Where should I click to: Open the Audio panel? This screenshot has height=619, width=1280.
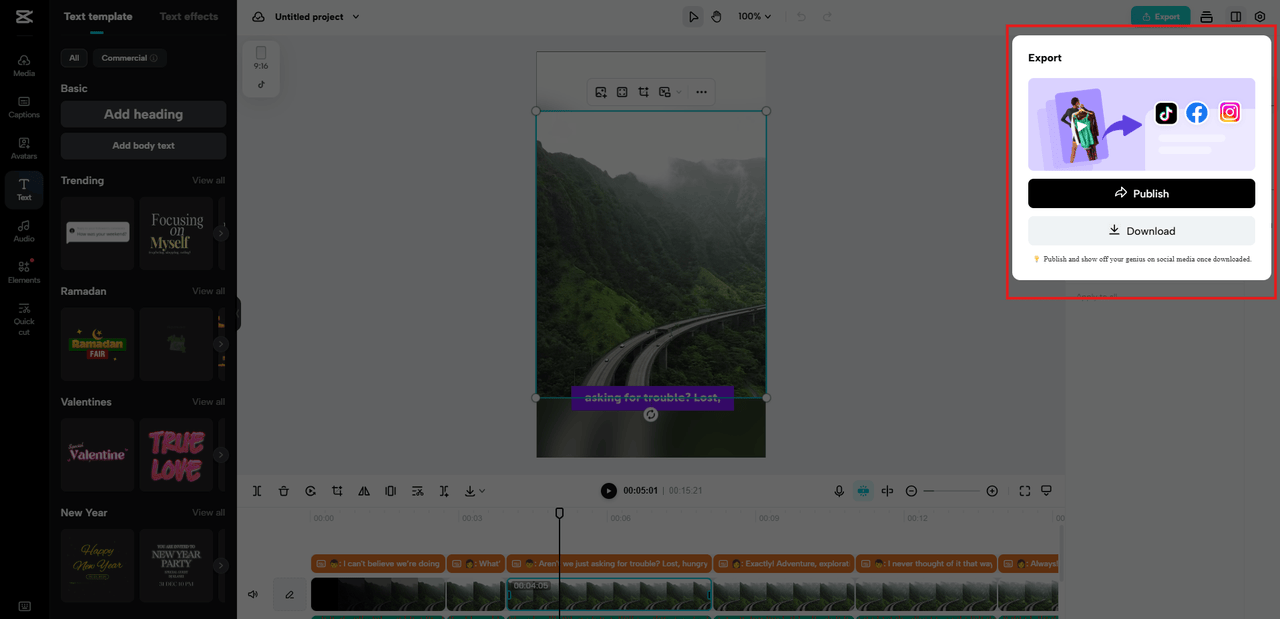[24, 231]
